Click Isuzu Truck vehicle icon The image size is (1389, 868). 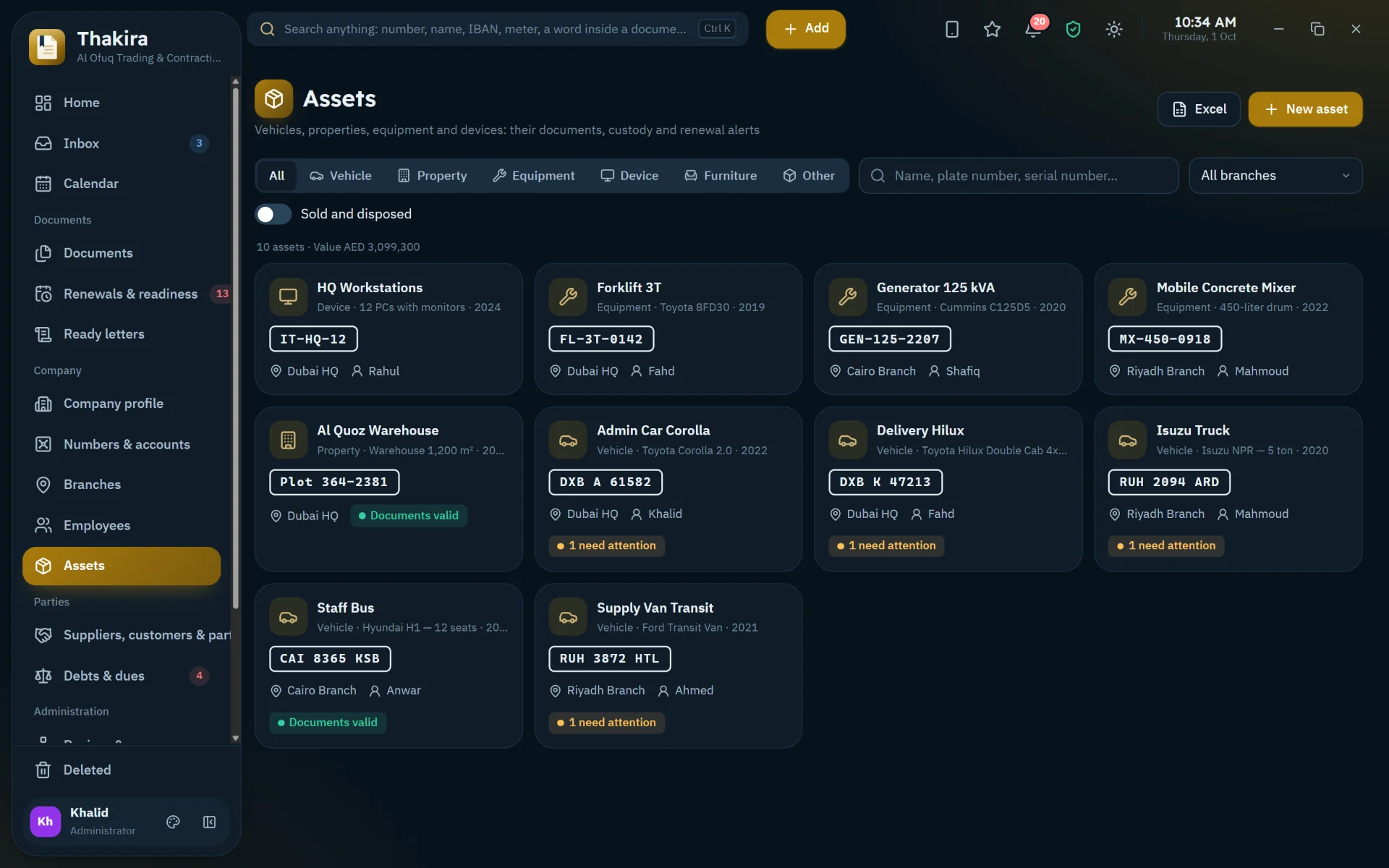point(1127,440)
